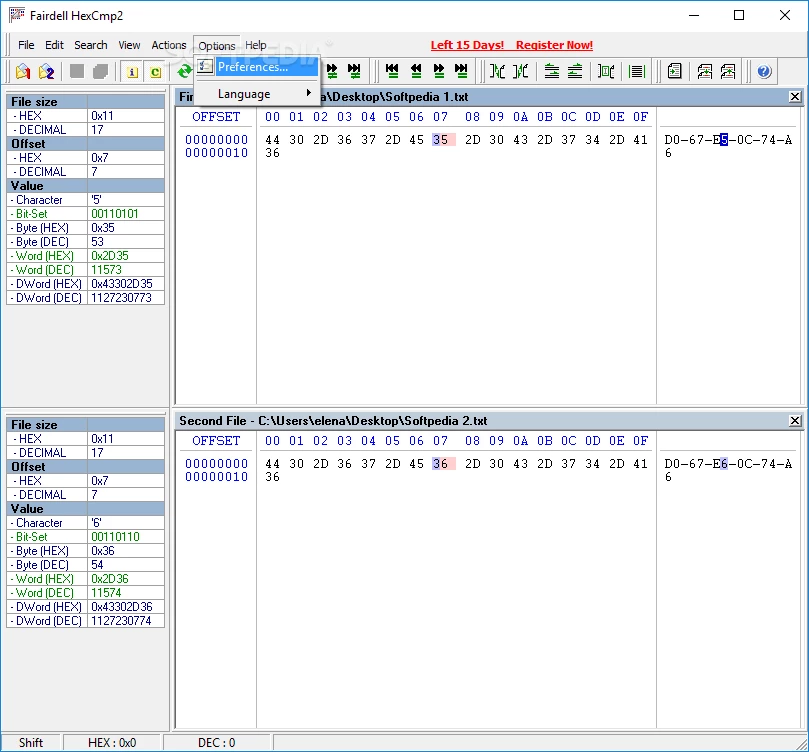Expand the Language submenu

[245, 94]
